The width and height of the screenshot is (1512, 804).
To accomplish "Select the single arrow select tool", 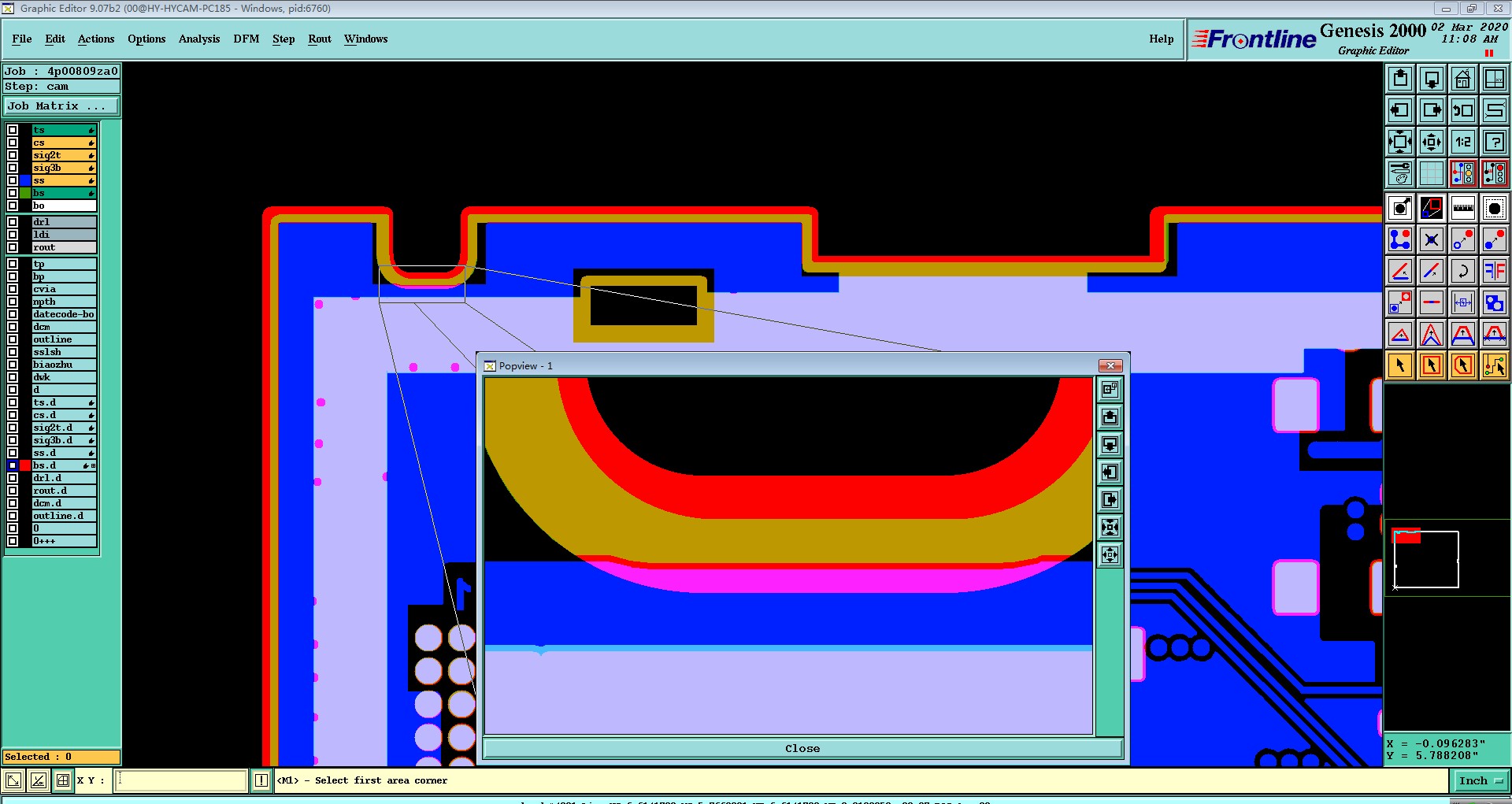I will point(1400,365).
